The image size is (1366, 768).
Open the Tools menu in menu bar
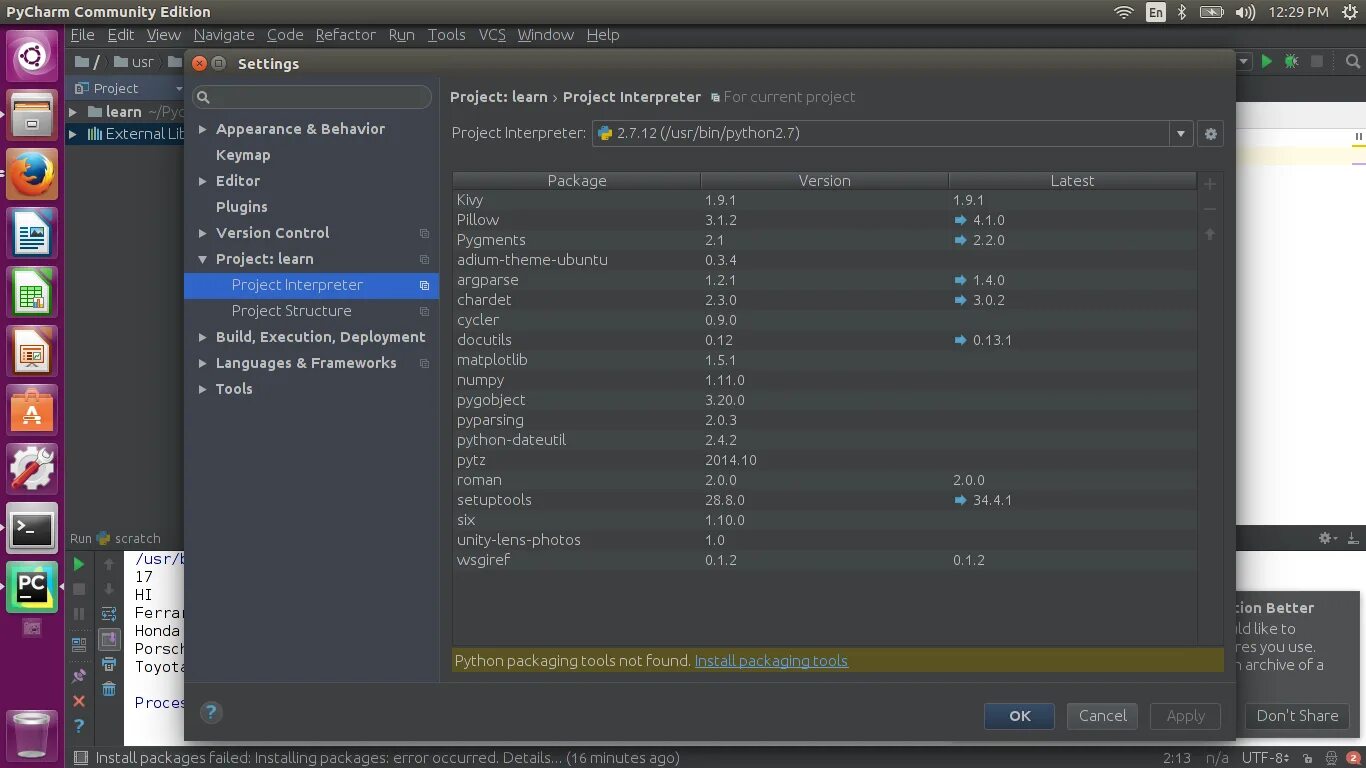(446, 35)
